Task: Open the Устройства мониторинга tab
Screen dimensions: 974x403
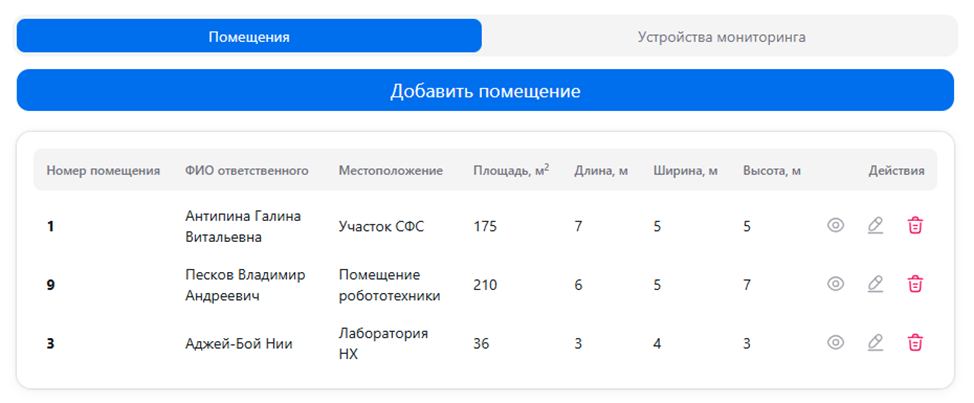Action: coord(721,37)
